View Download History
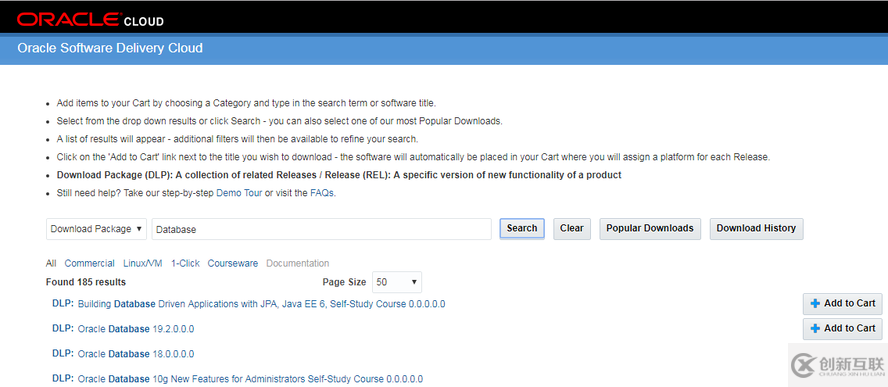Viewport: 888px width, 387px height. point(756,228)
